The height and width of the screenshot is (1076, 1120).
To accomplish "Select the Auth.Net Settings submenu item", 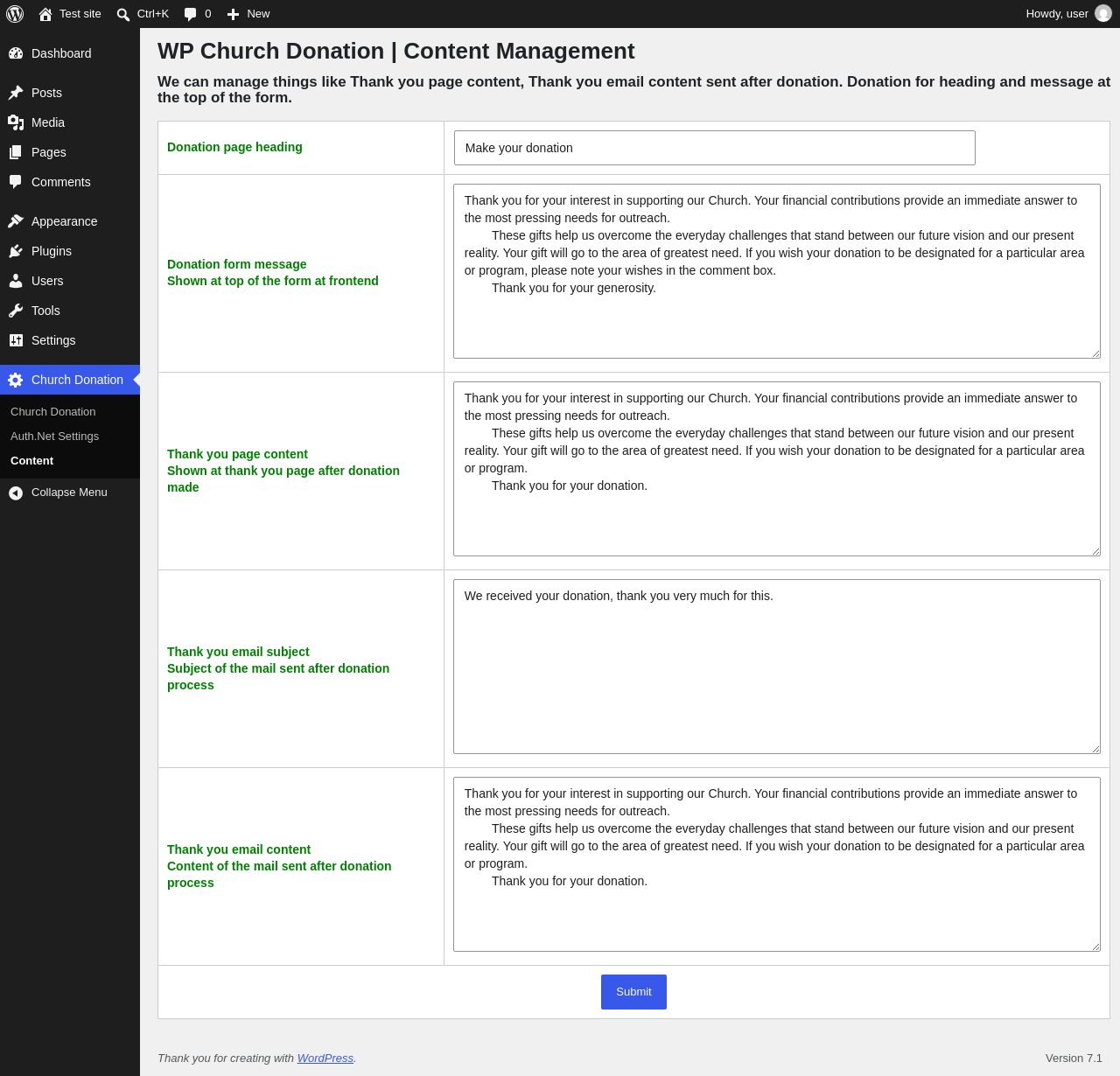I will [x=54, y=436].
